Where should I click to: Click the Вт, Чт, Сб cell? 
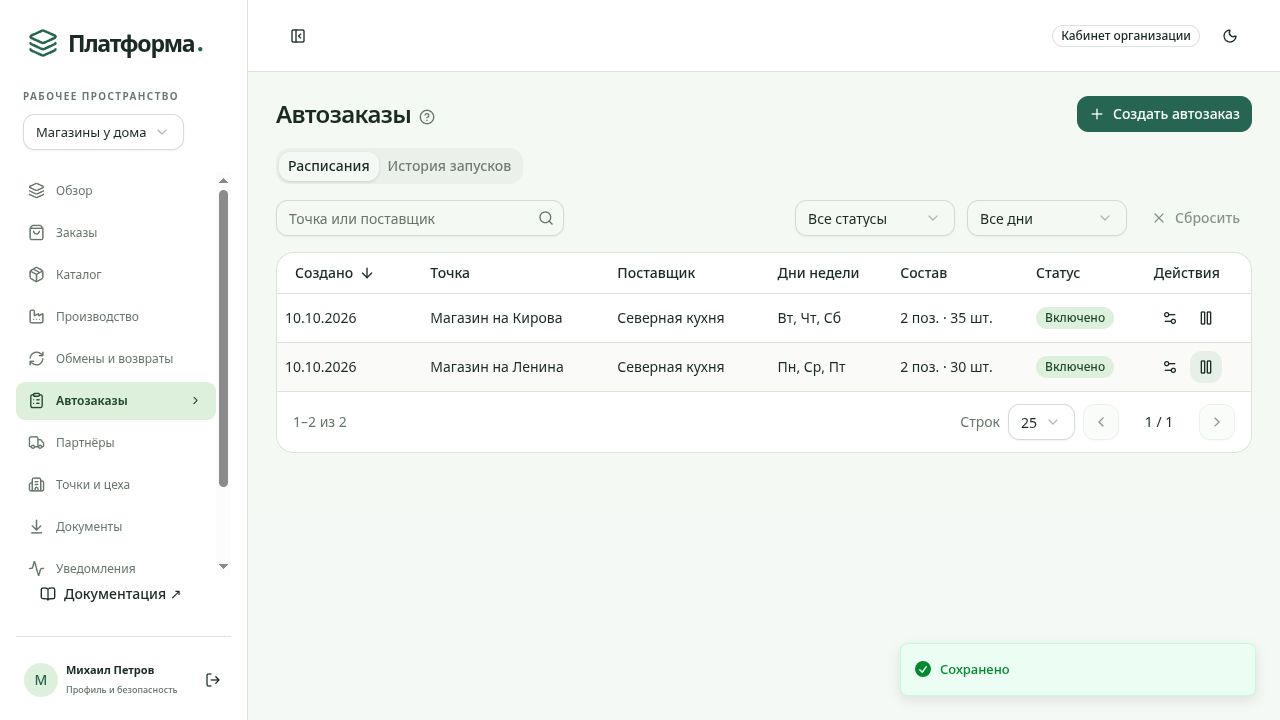point(809,318)
